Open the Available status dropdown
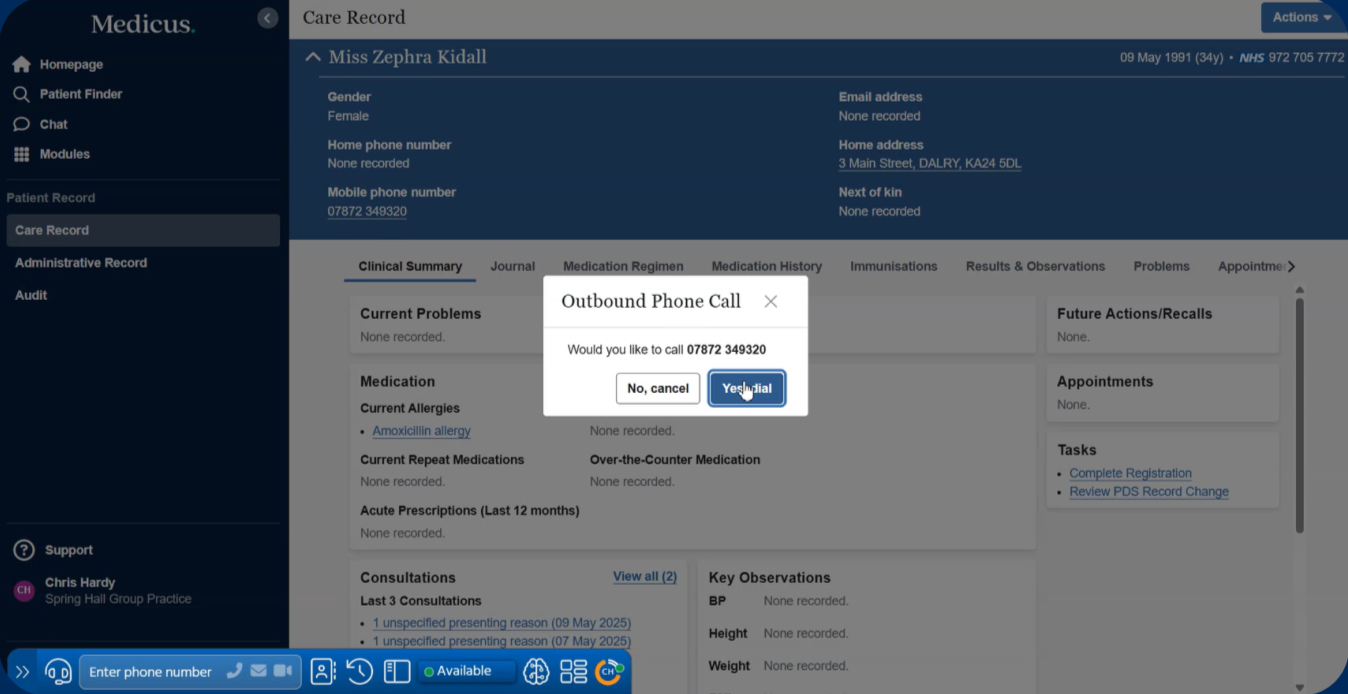1348x694 pixels. coord(467,671)
